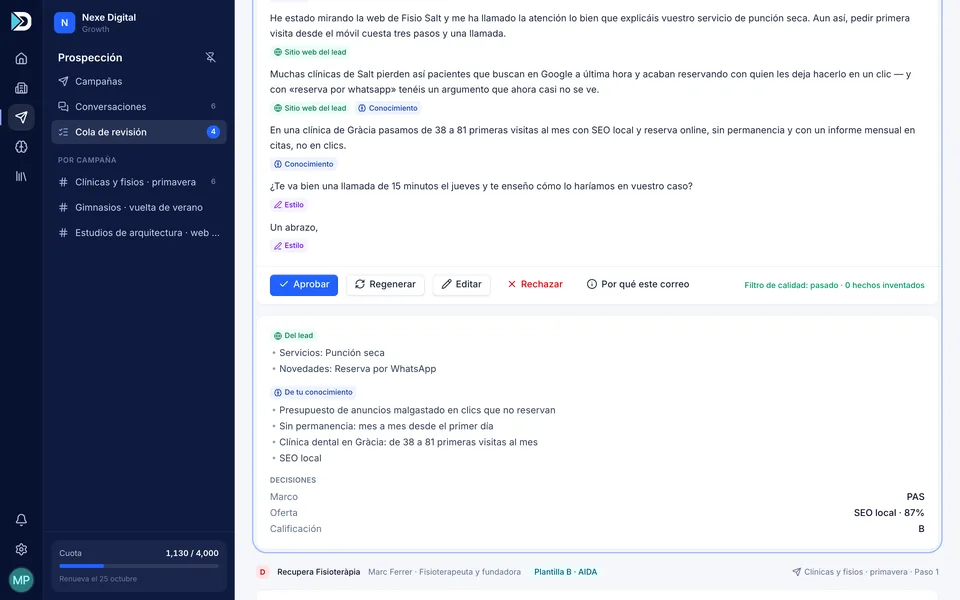Open the brain knowledge icon in left rail
Image resolution: width=960 pixels, height=600 pixels.
point(21,147)
